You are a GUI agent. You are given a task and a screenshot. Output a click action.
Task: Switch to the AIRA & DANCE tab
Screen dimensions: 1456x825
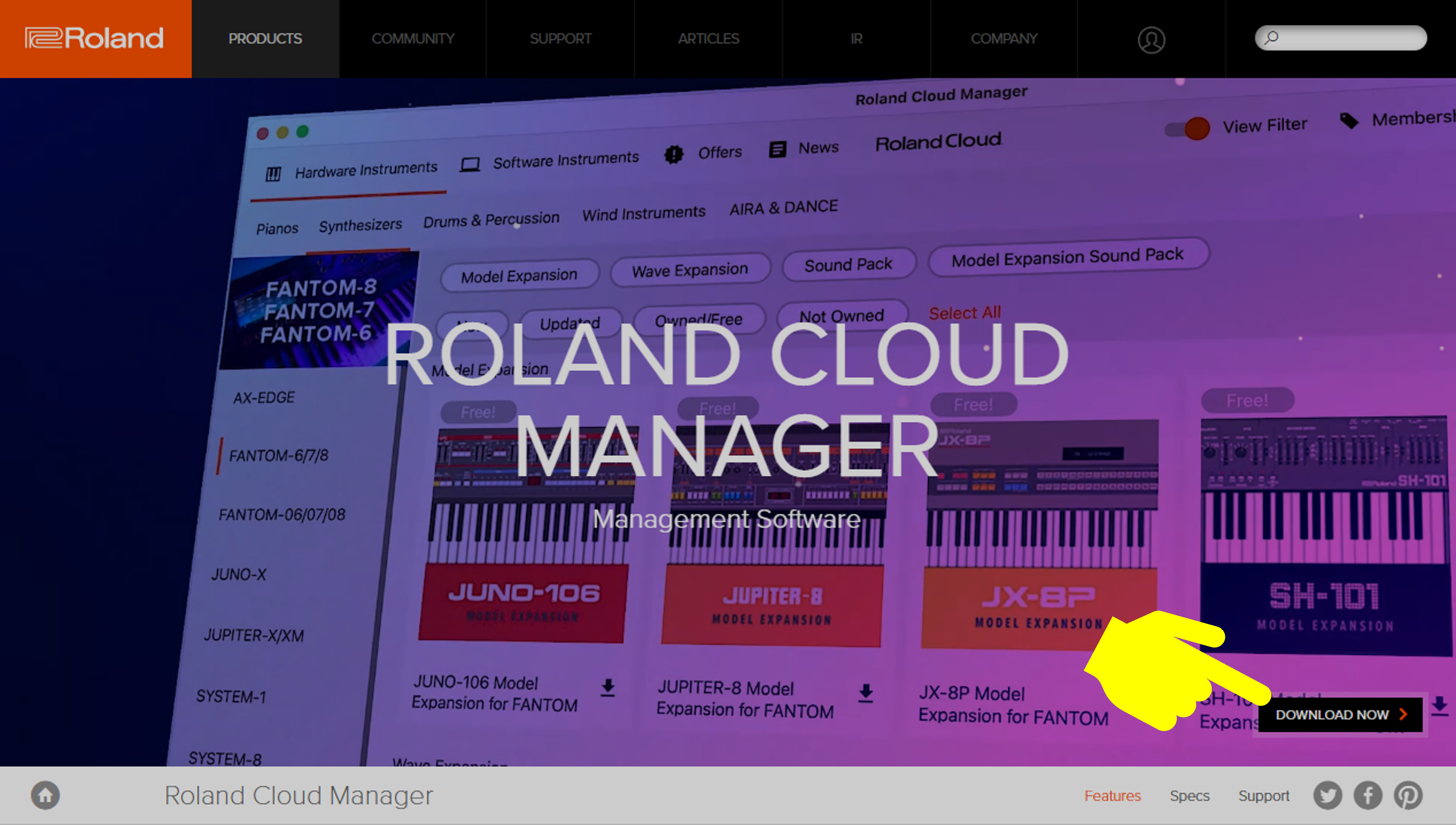coord(783,207)
